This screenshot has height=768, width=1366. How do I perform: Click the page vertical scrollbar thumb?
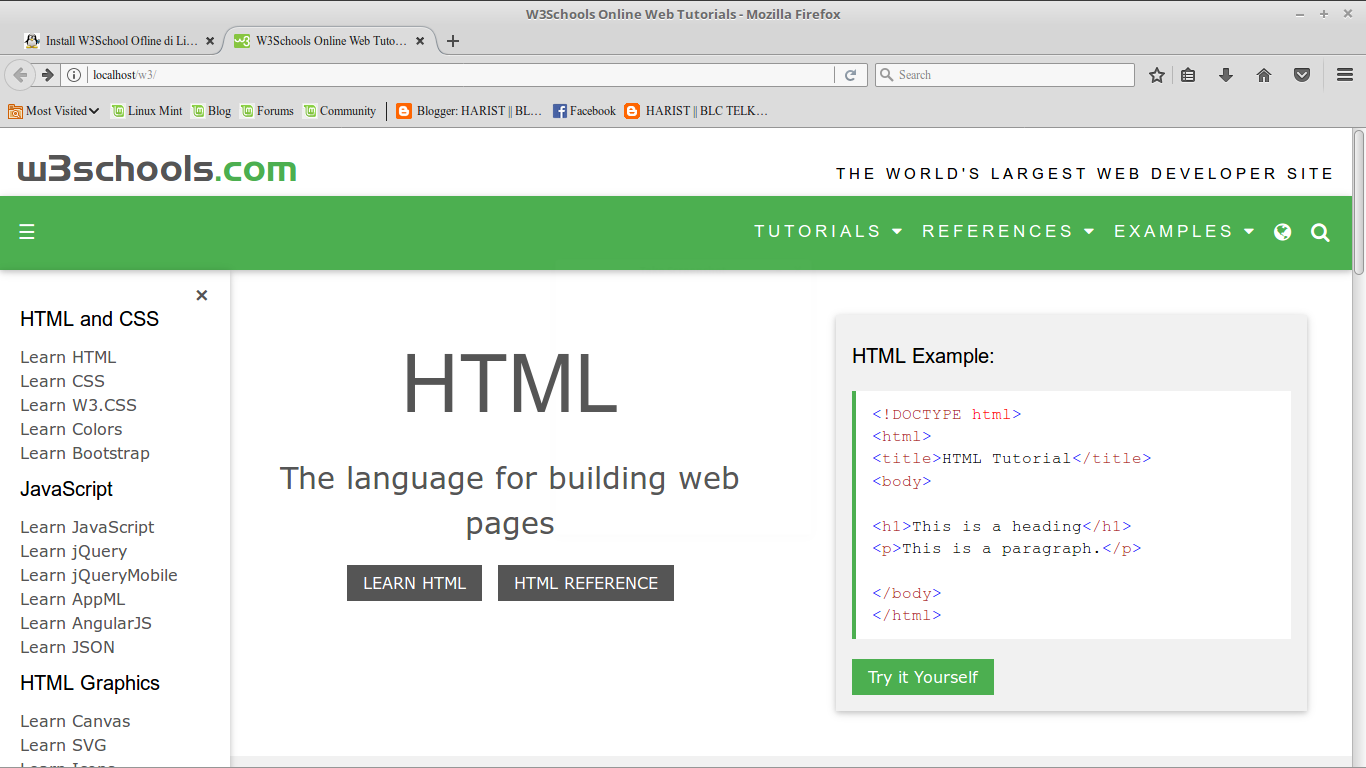[x=1359, y=202]
